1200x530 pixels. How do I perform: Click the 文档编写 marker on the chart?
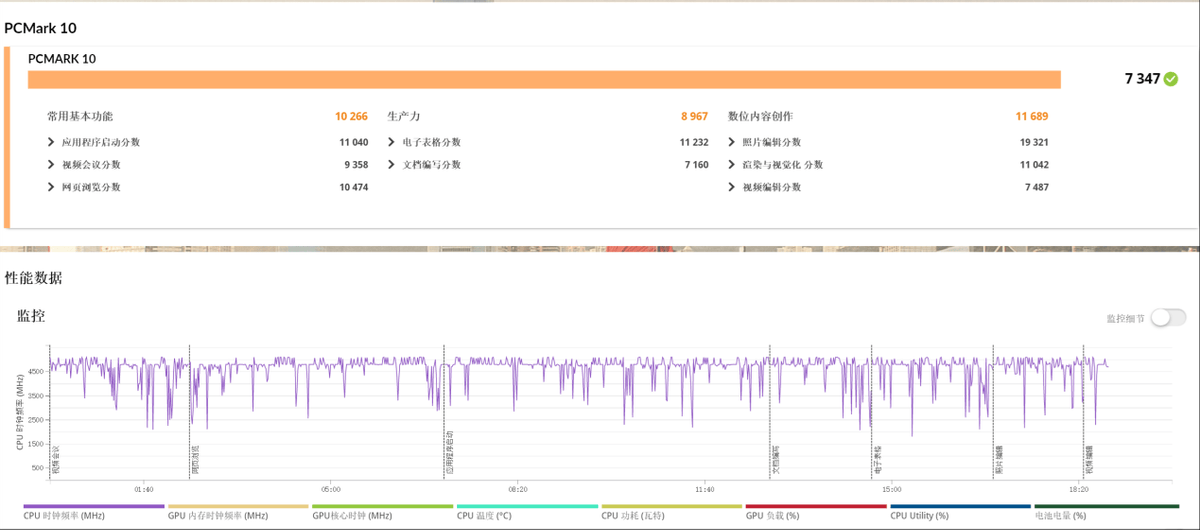(x=774, y=460)
